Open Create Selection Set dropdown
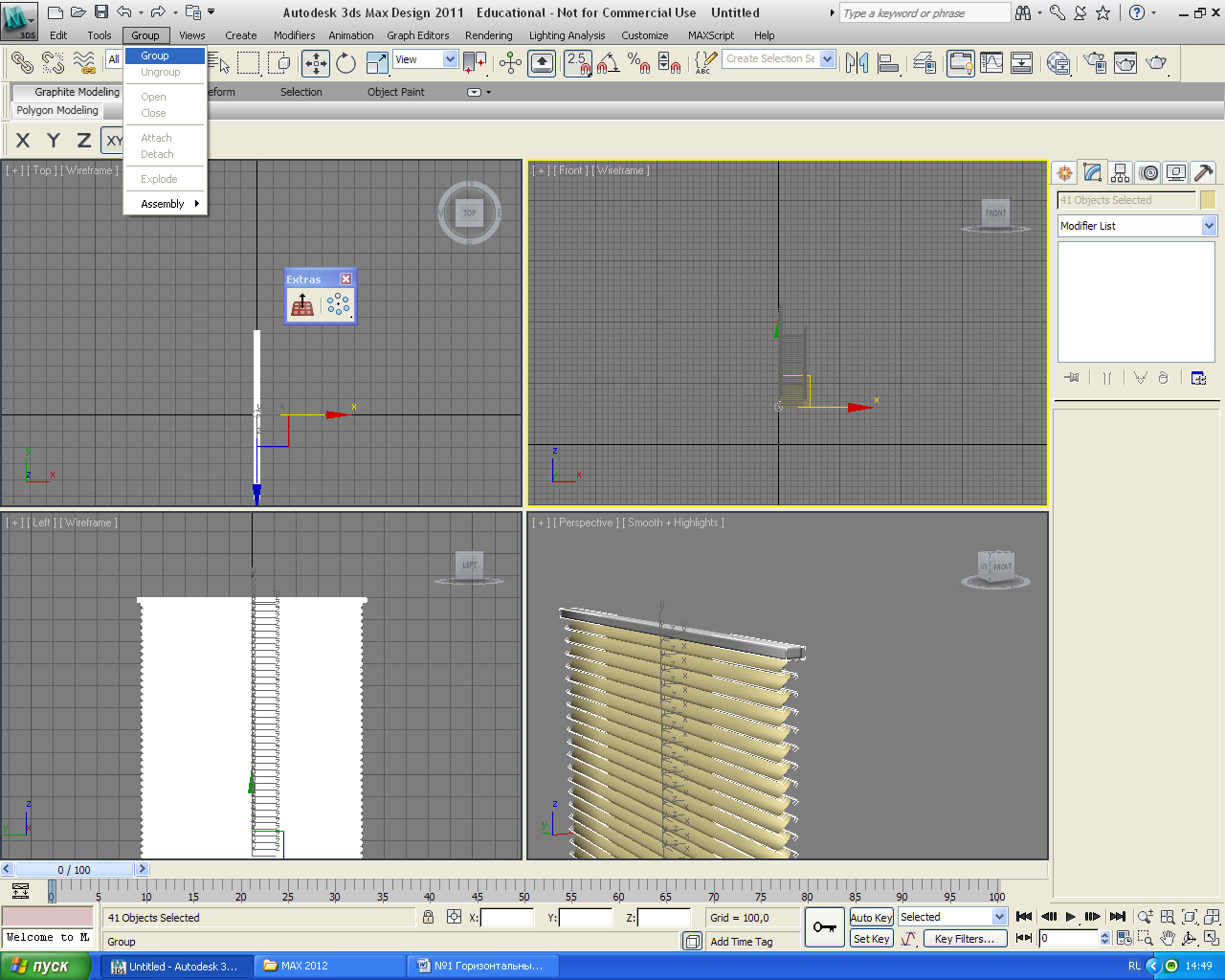 click(x=779, y=59)
